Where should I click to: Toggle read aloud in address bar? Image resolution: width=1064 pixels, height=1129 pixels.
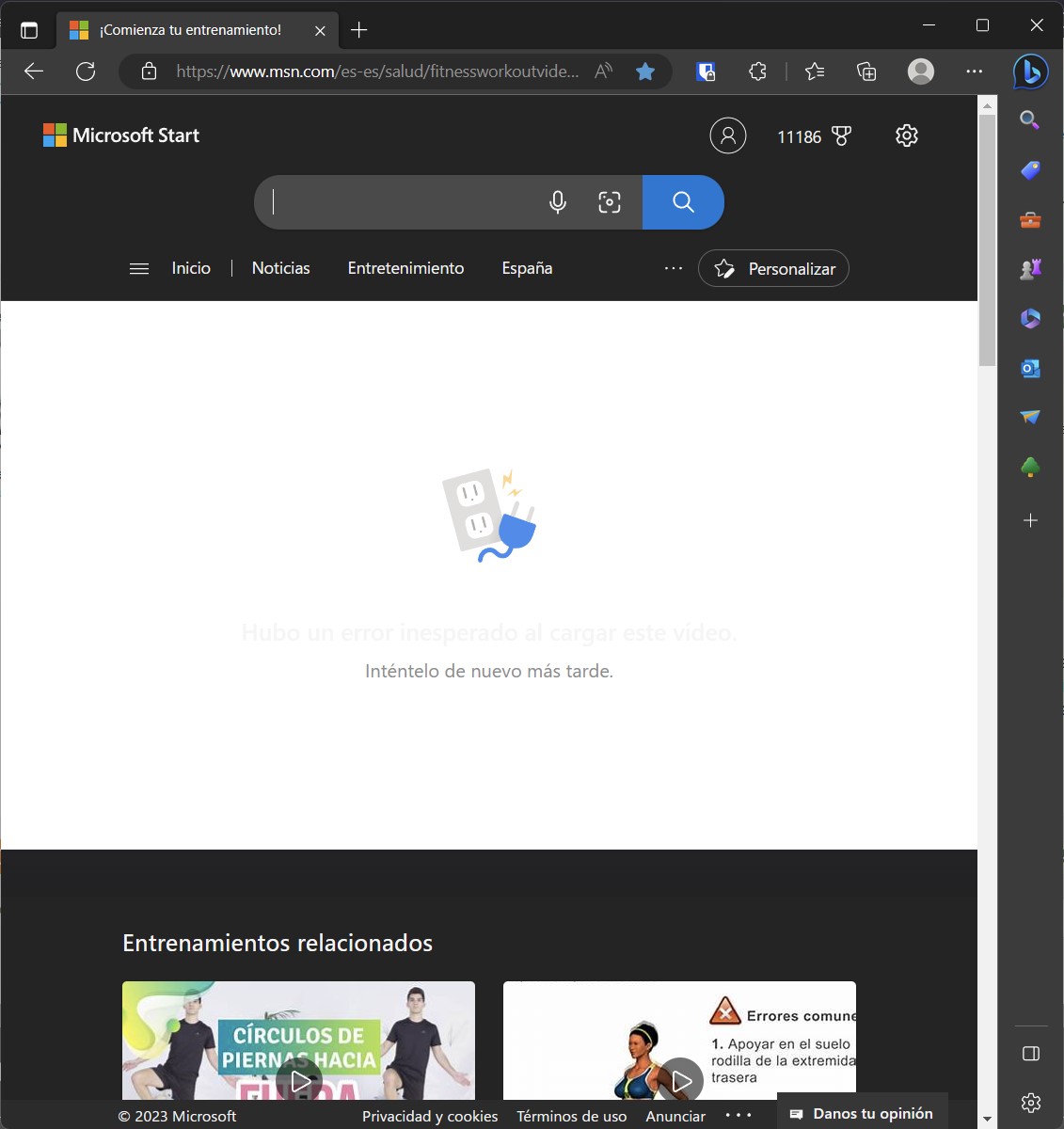[604, 72]
